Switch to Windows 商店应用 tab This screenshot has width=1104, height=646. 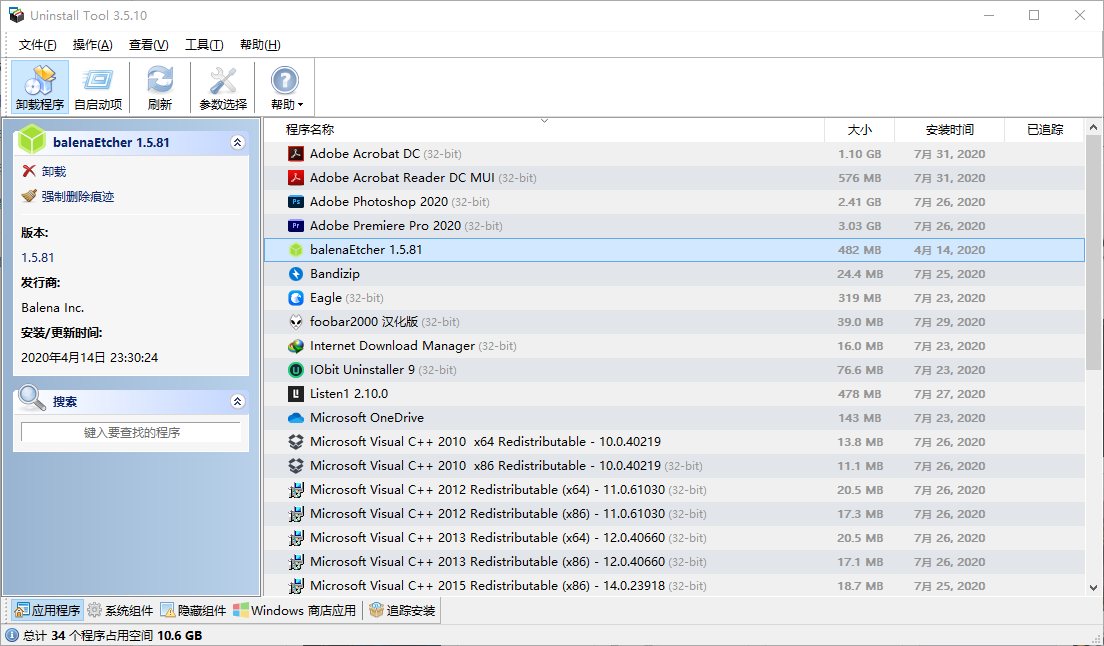pyautogui.click(x=295, y=610)
